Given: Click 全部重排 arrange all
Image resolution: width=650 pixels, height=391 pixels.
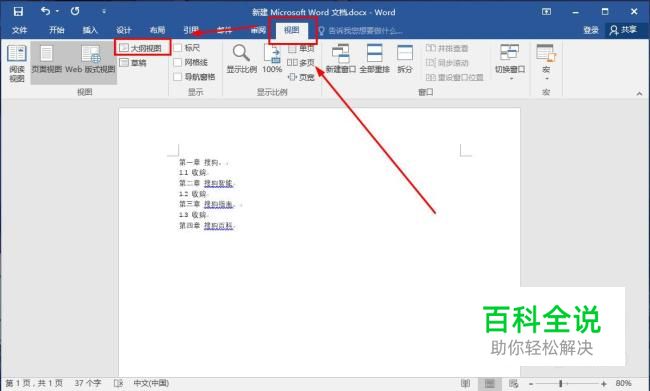Looking at the screenshot, I should (374, 59).
